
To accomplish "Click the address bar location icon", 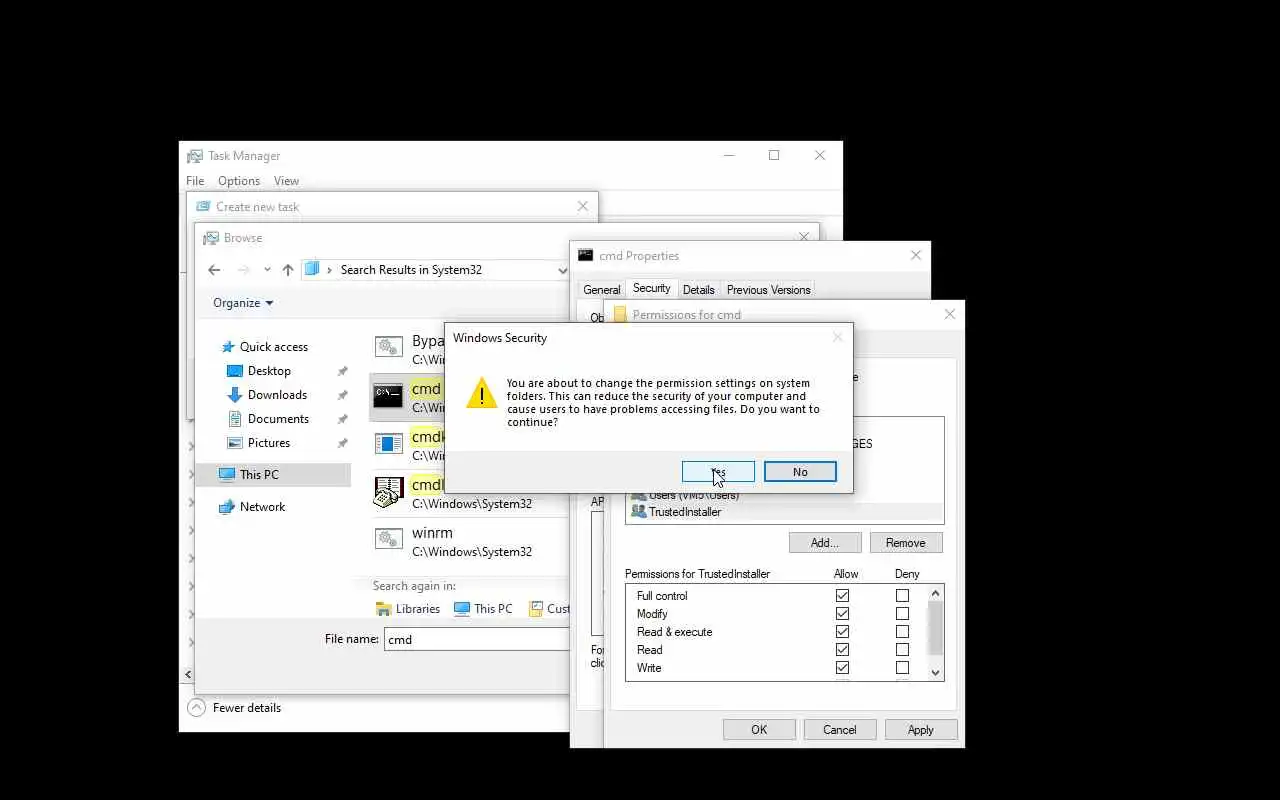I will (x=312, y=269).
